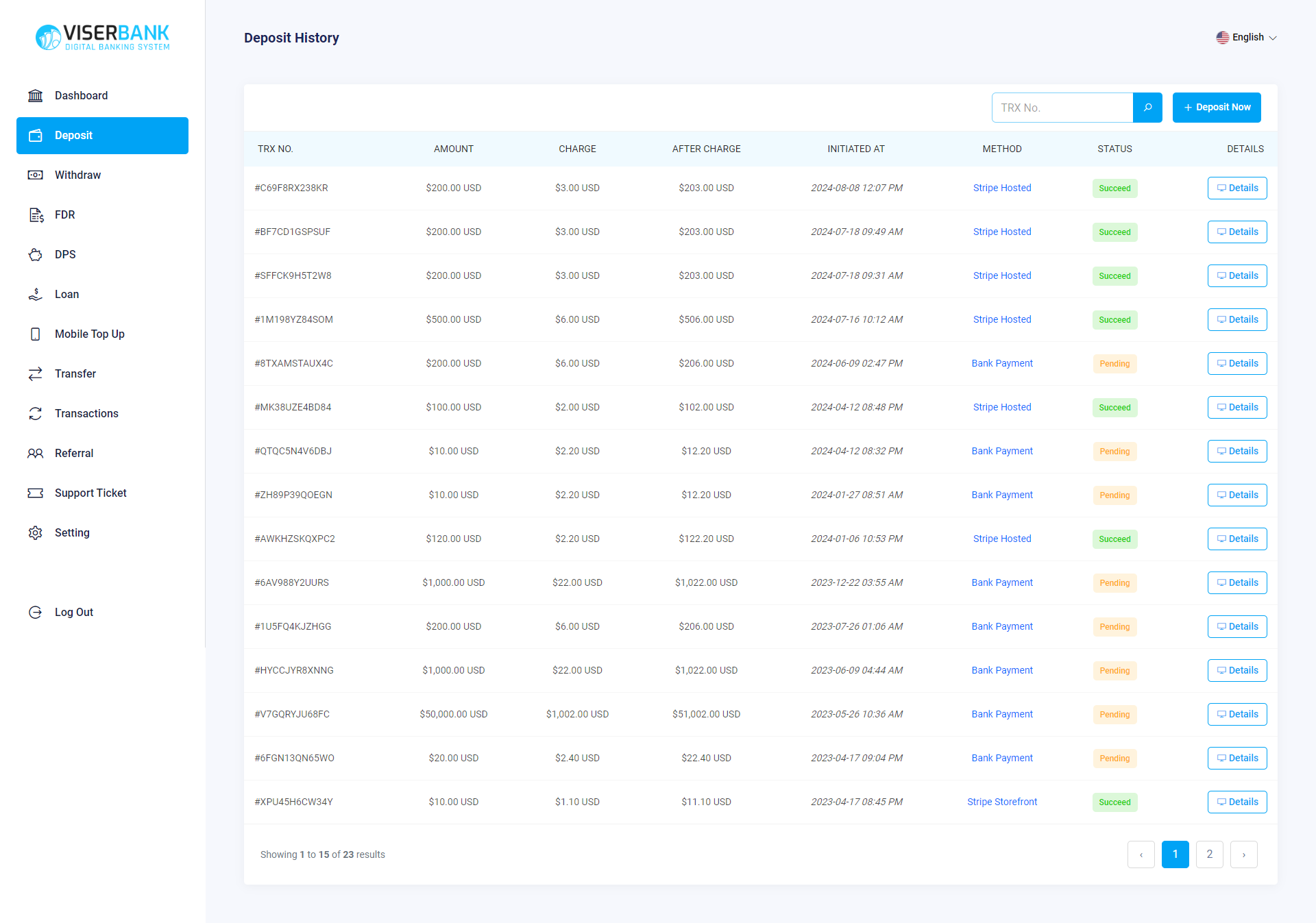The height and width of the screenshot is (923, 1316).
Task: Click the Transfer arrows icon
Action: point(35,374)
